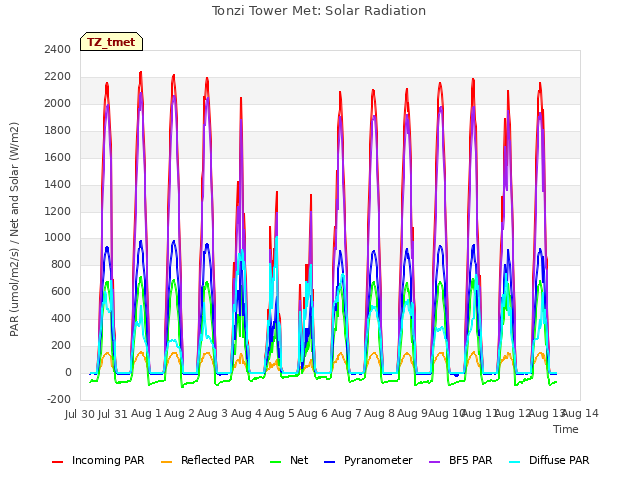640x480 pixels.
Task: Click the Aug 5 x-axis date label
Action: 279,414
